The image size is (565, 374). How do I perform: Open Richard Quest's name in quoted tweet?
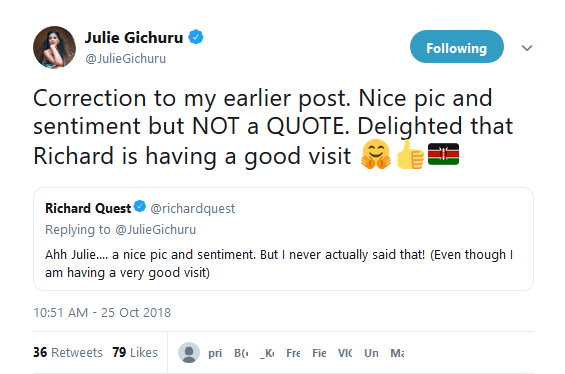88,208
